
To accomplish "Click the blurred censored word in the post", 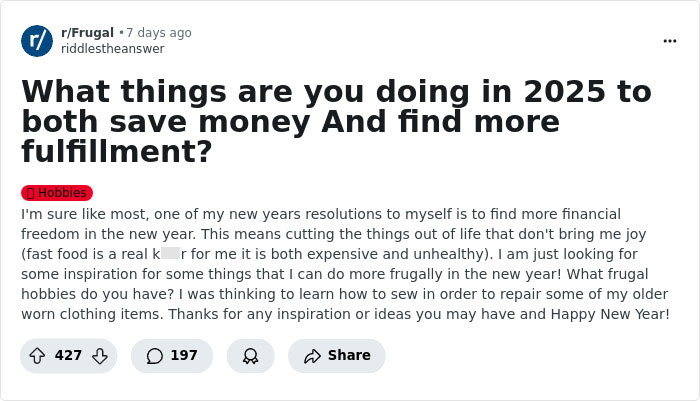I will pyautogui.click(x=170, y=254).
